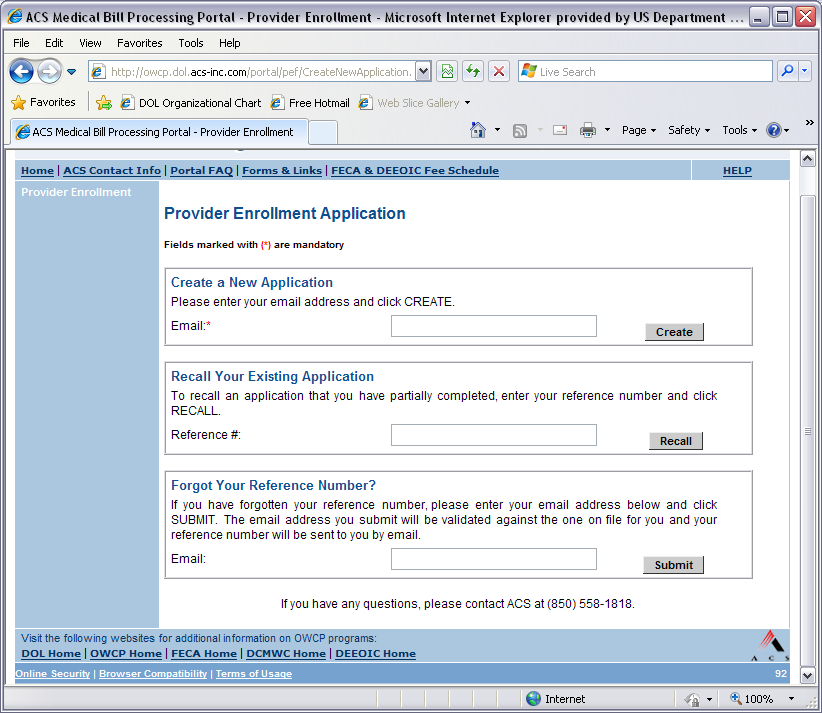The width and height of the screenshot is (822, 713).
Task: Click the Read Mail icon
Action: [560, 129]
